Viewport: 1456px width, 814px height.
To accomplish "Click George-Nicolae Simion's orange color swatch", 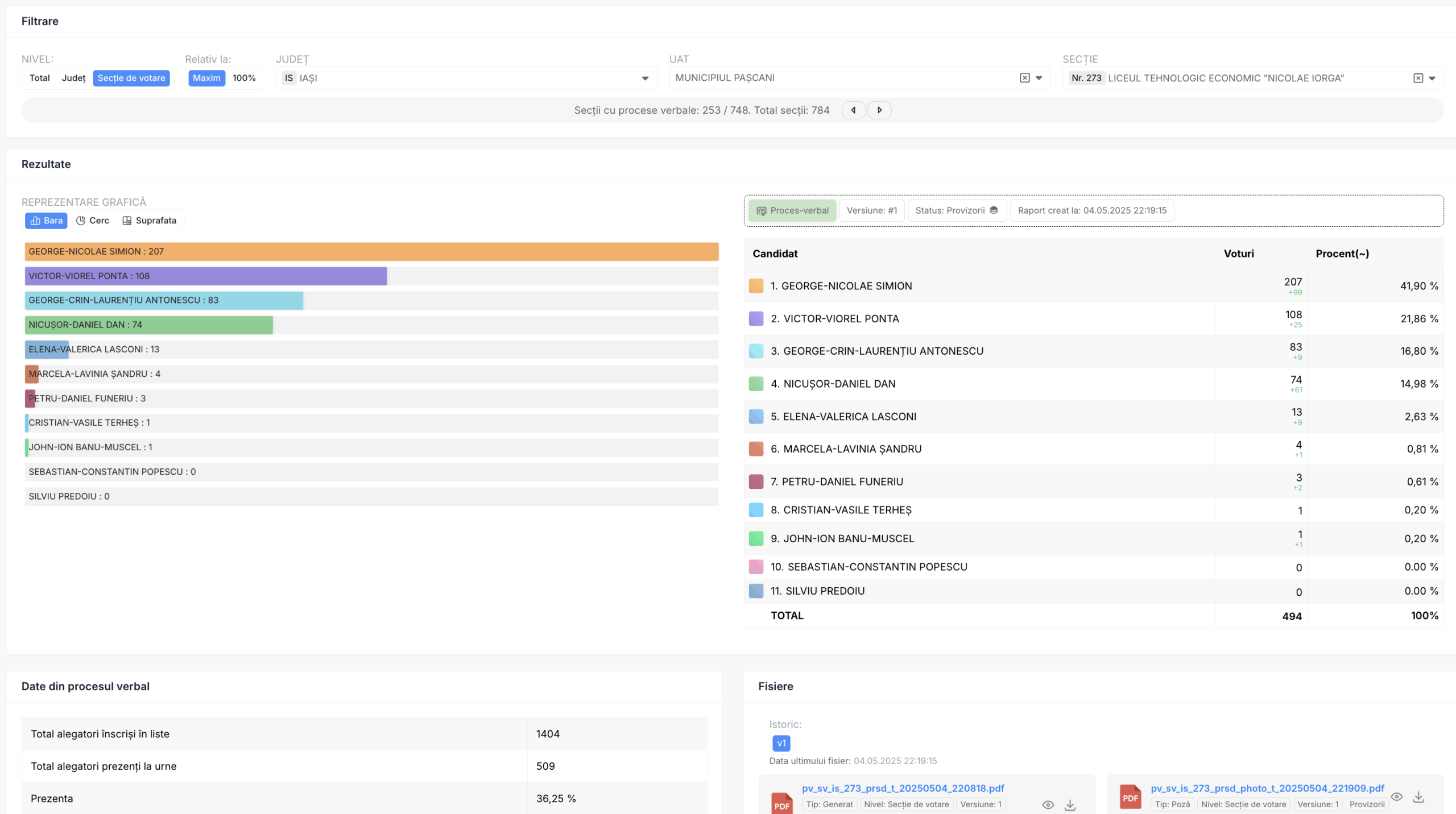I will pyautogui.click(x=756, y=286).
